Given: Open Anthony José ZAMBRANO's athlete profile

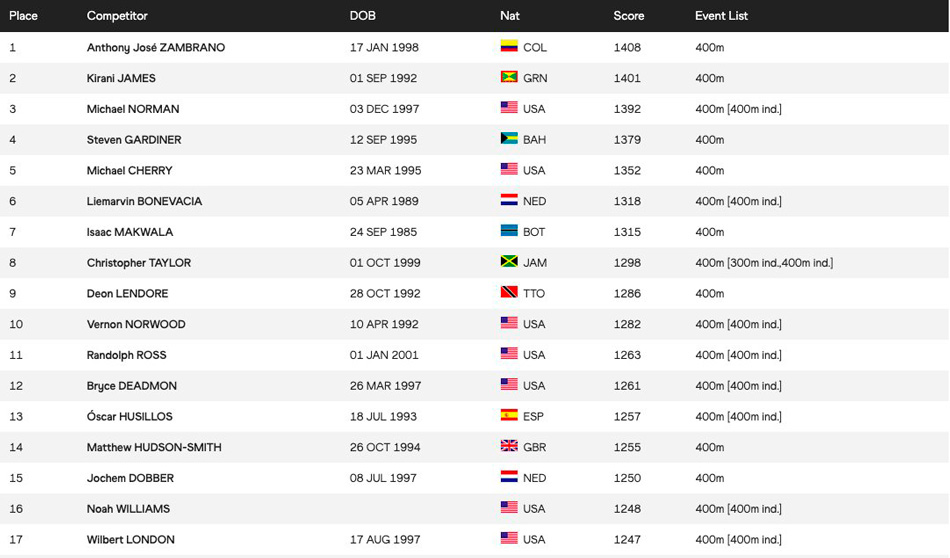Looking at the screenshot, I should coord(155,48).
